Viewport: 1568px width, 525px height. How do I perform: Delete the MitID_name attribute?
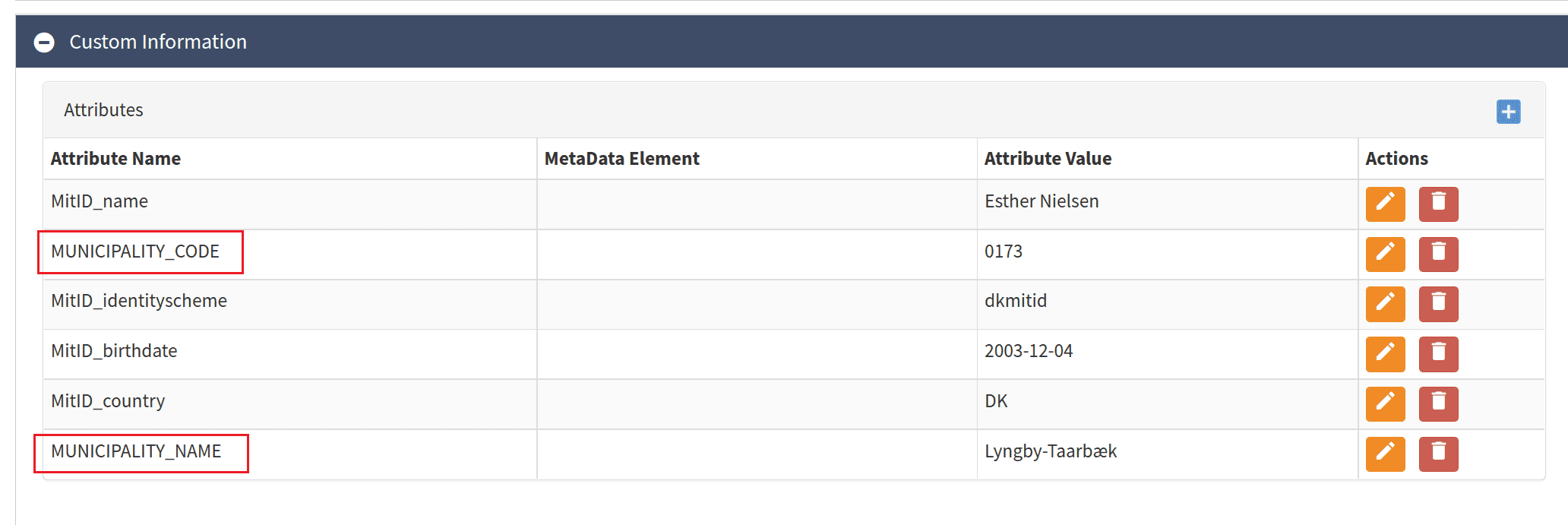(x=1438, y=204)
